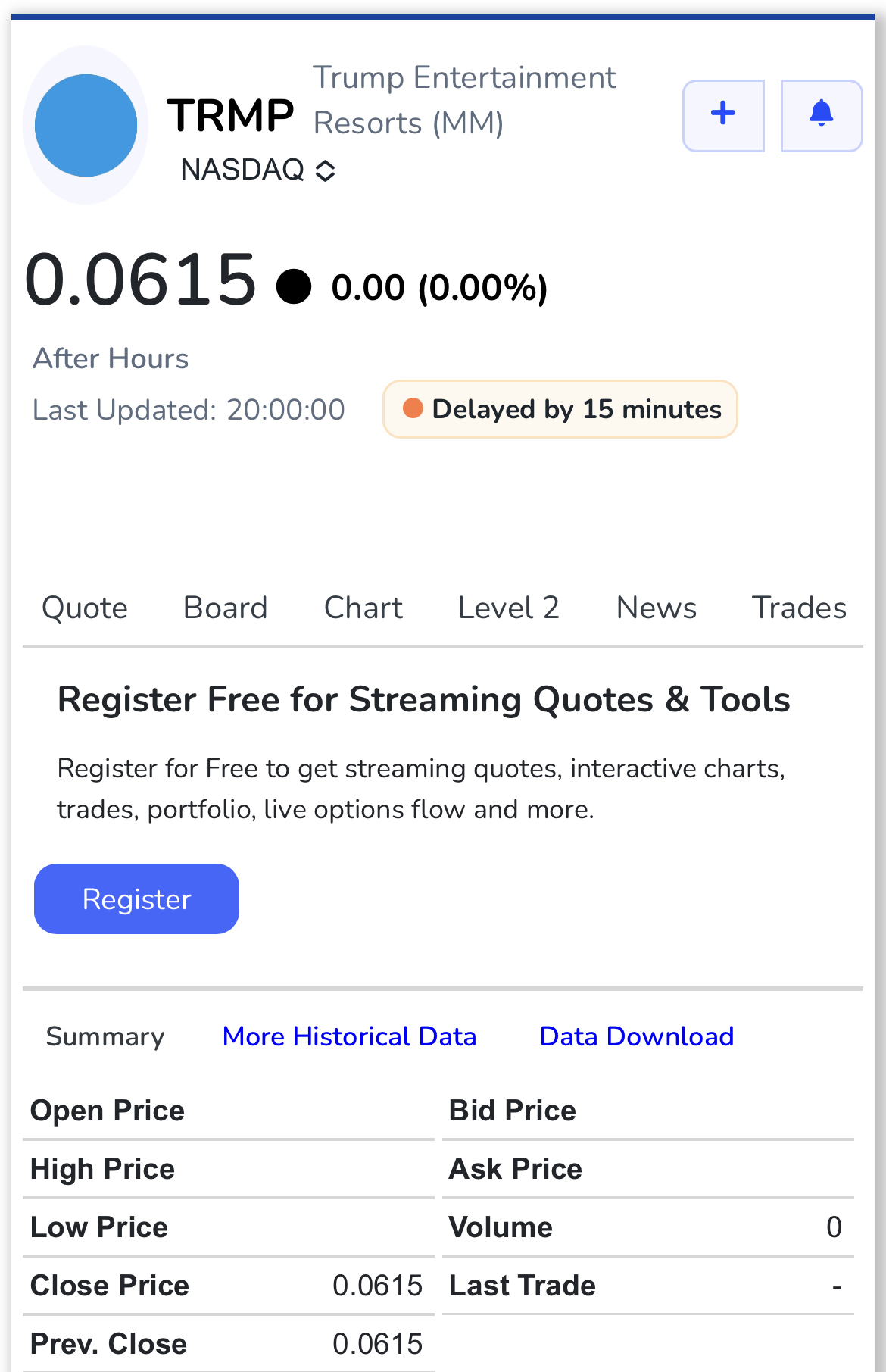Viewport: 886px width, 1372px height.
Task: Click the Close Price row
Action: coord(227,1286)
